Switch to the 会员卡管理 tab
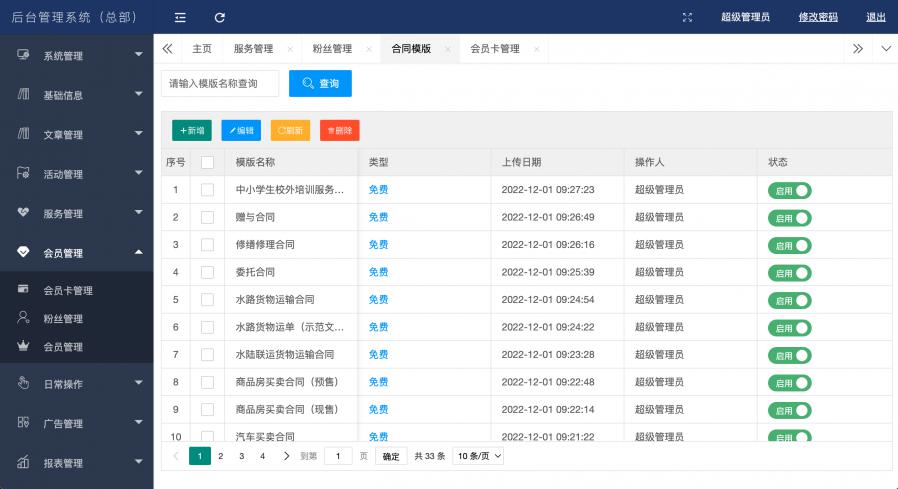 [x=495, y=49]
